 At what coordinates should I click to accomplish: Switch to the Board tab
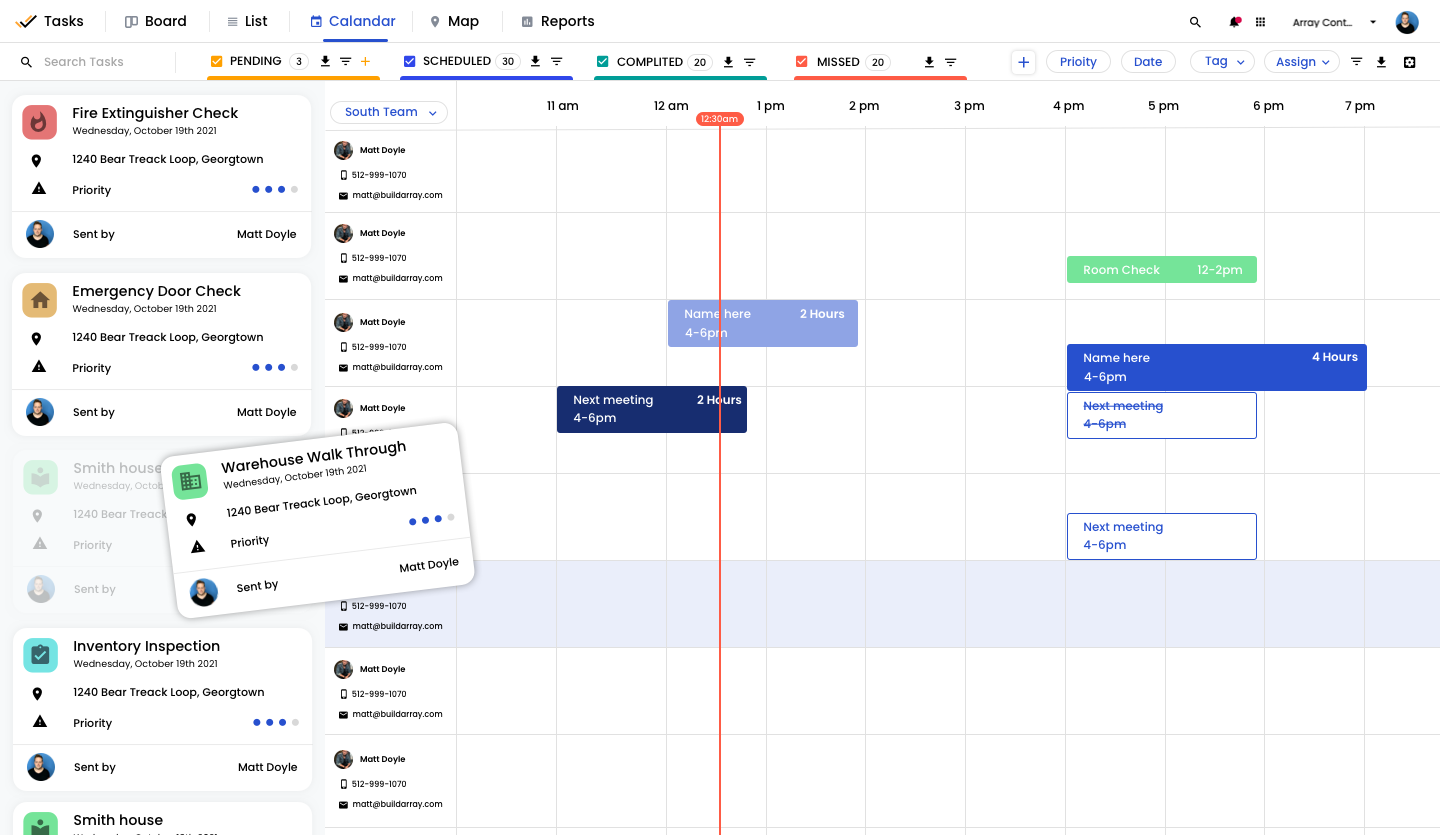click(x=156, y=21)
